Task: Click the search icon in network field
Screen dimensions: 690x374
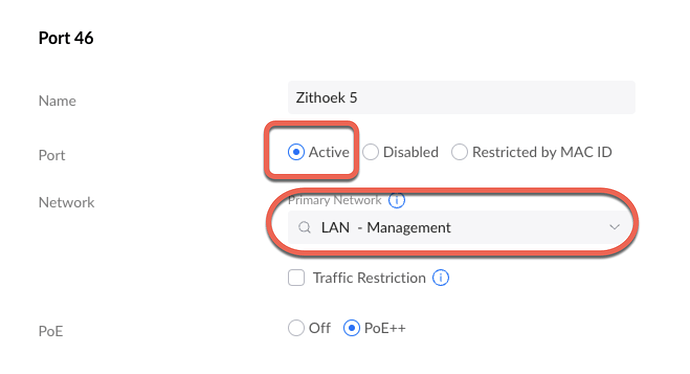Action: (x=305, y=227)
